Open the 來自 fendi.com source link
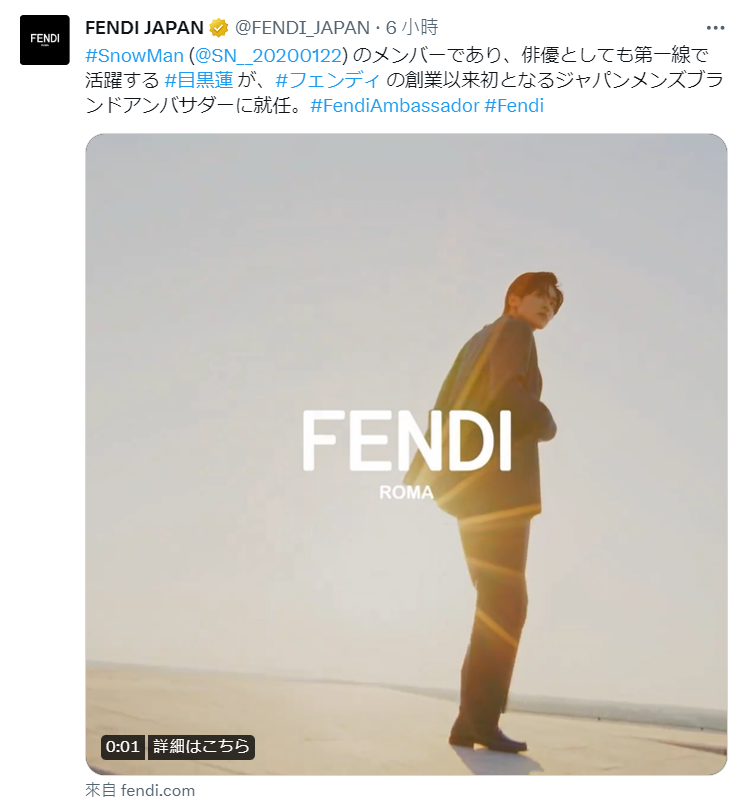 tap(140, 790)
